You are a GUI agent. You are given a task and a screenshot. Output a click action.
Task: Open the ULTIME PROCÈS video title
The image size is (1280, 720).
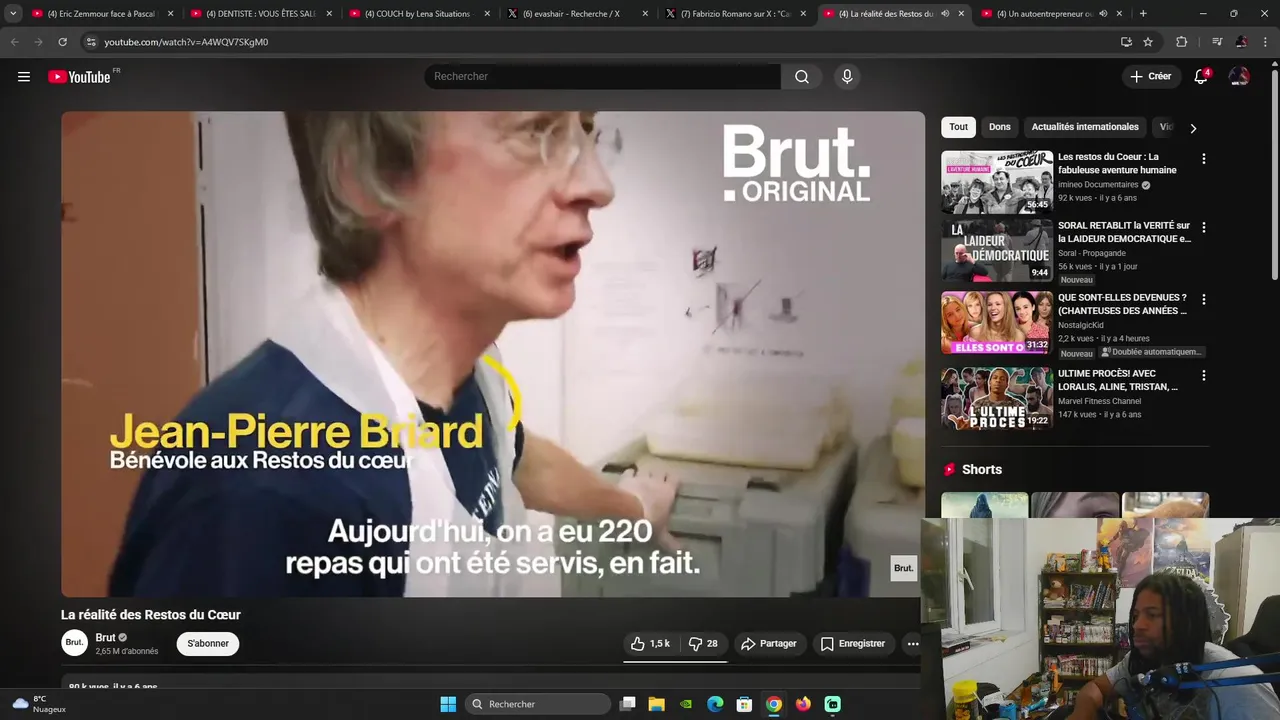(x=1118, y=380)
